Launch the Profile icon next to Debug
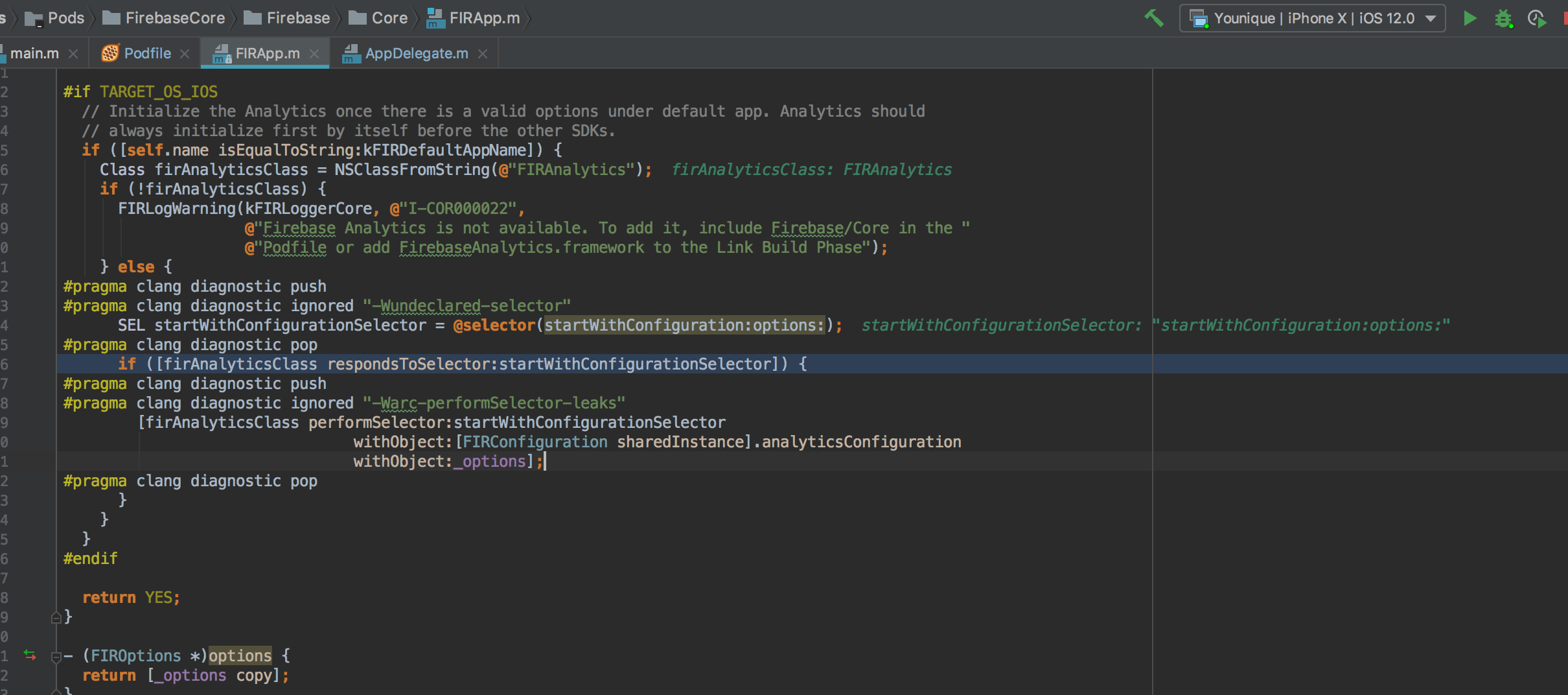The height and width of the screenshot is (695, 1568). 1537,18
